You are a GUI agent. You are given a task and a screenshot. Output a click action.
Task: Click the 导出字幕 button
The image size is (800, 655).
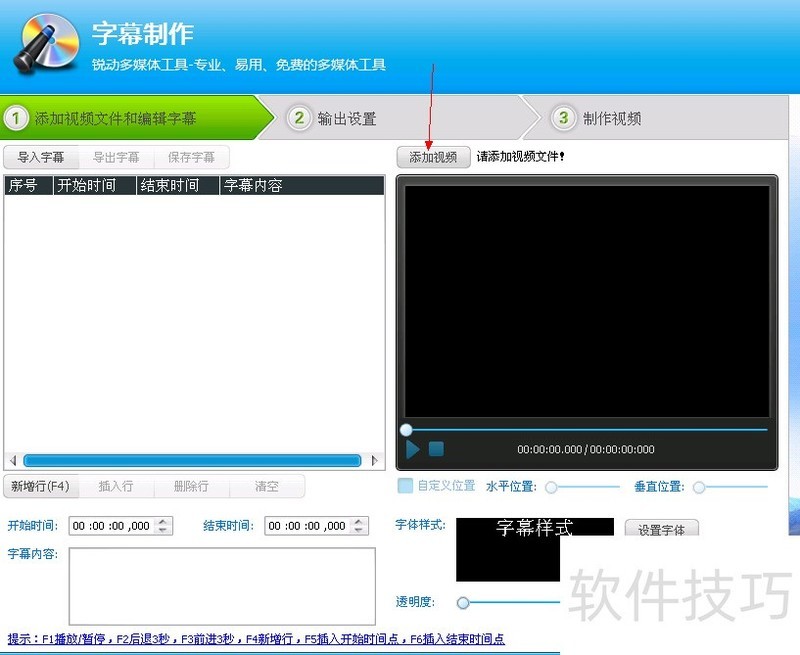pyautogui.click(x=117, y=157)
